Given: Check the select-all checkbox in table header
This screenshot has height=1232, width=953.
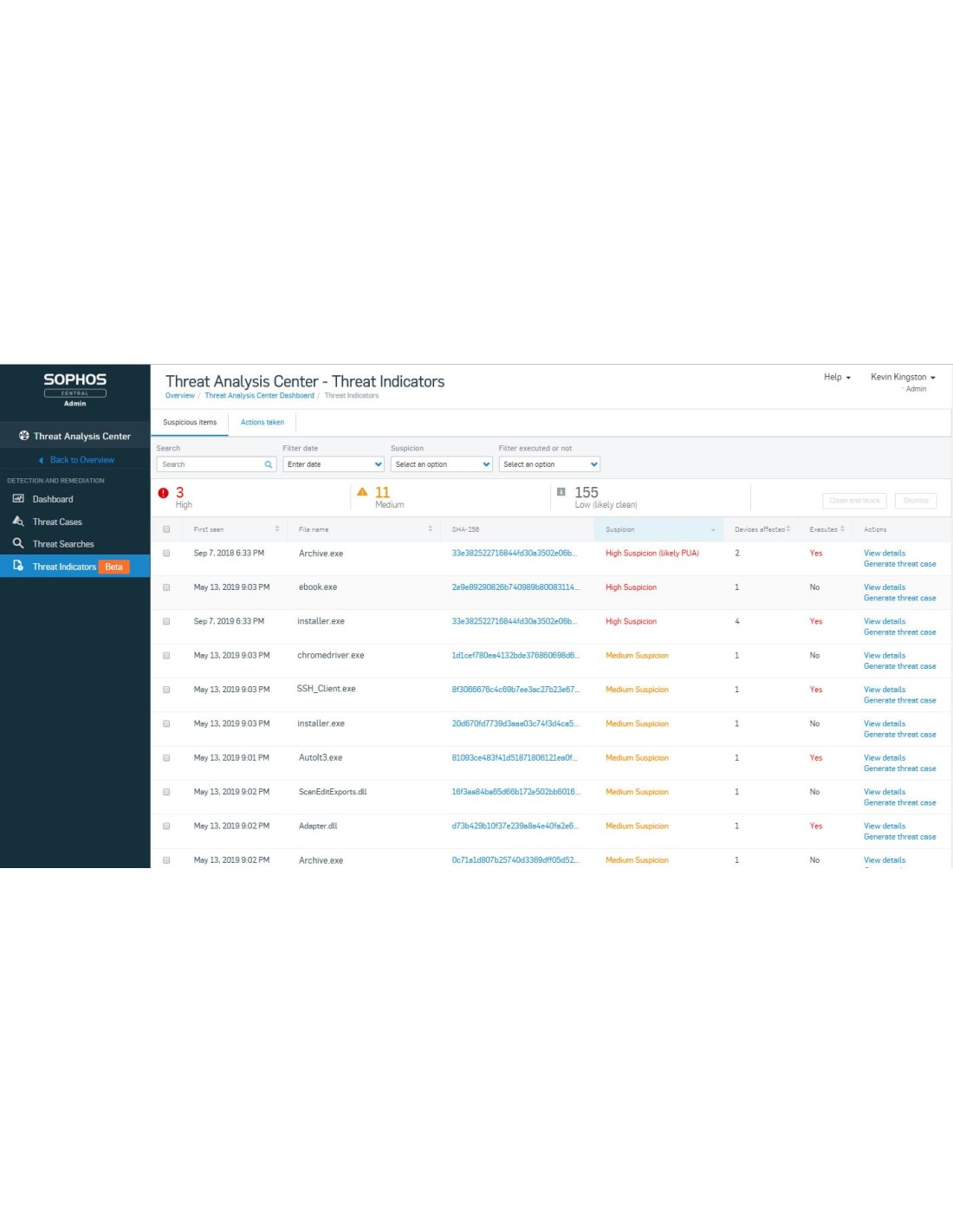Looking at the screenshot, I should pos(166,529).
